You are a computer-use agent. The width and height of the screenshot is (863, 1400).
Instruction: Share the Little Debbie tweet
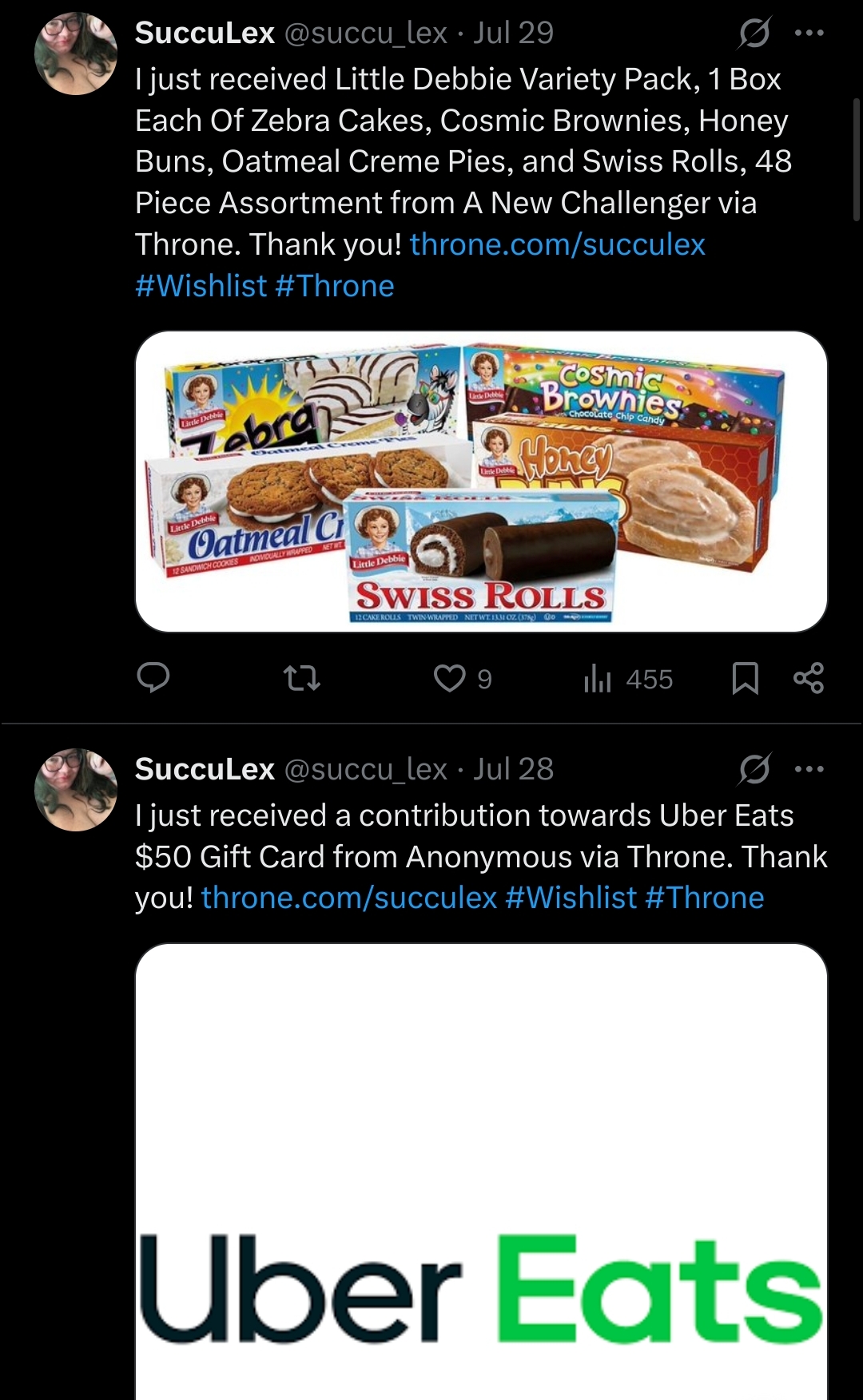click(x=808, y=678)
